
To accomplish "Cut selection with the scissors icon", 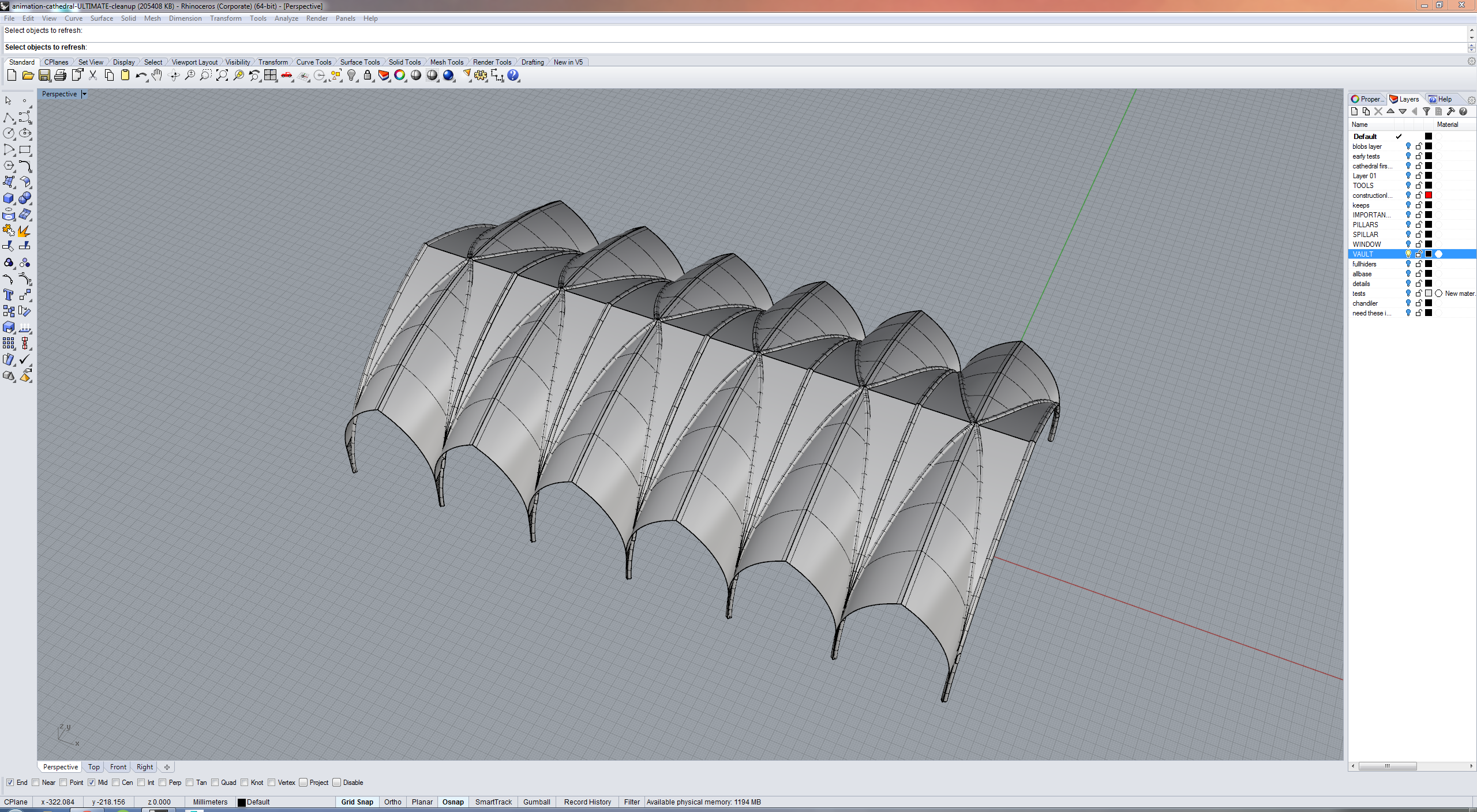I will tap(93, 76).
